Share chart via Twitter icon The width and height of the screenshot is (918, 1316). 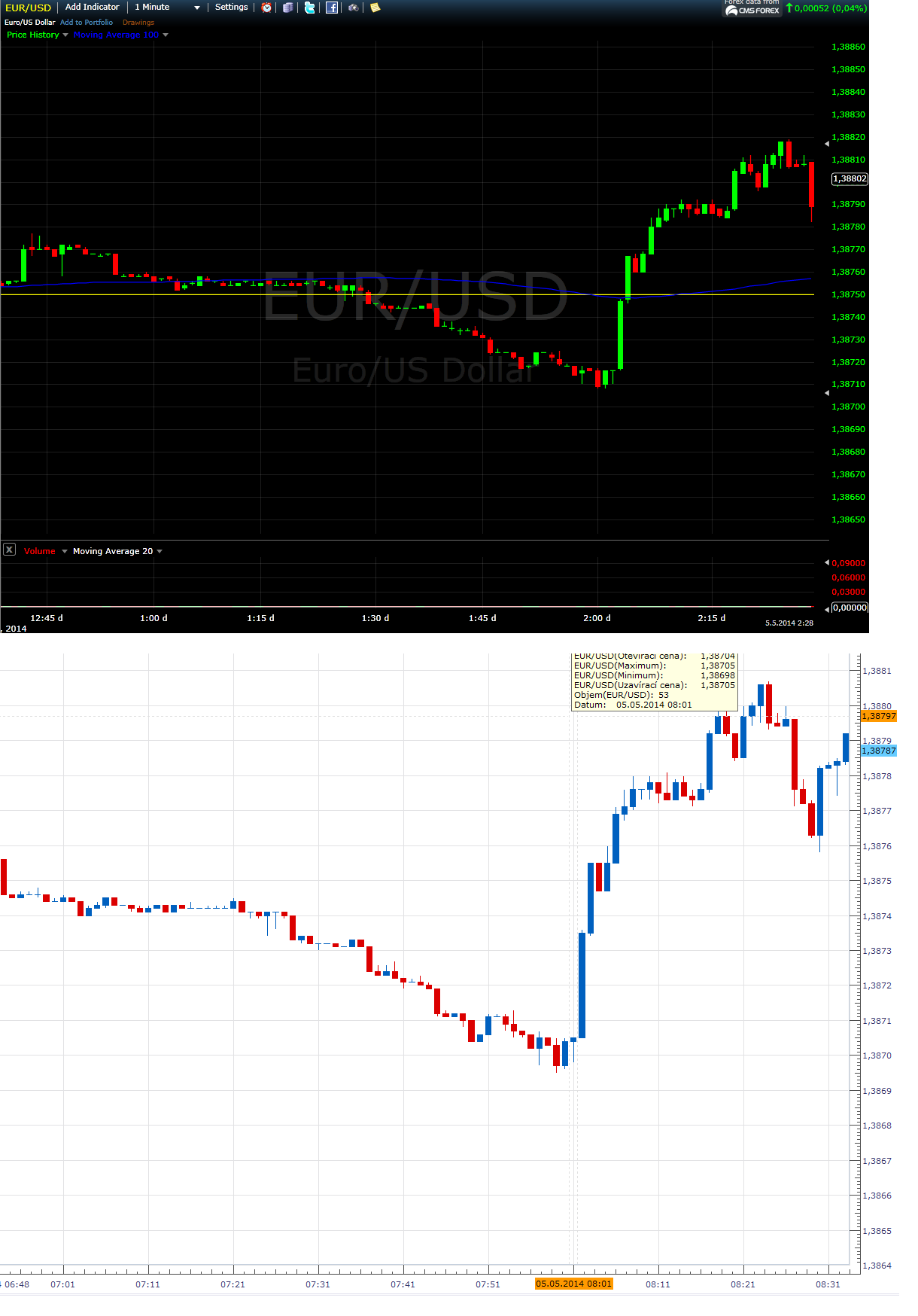click(309, 8)
